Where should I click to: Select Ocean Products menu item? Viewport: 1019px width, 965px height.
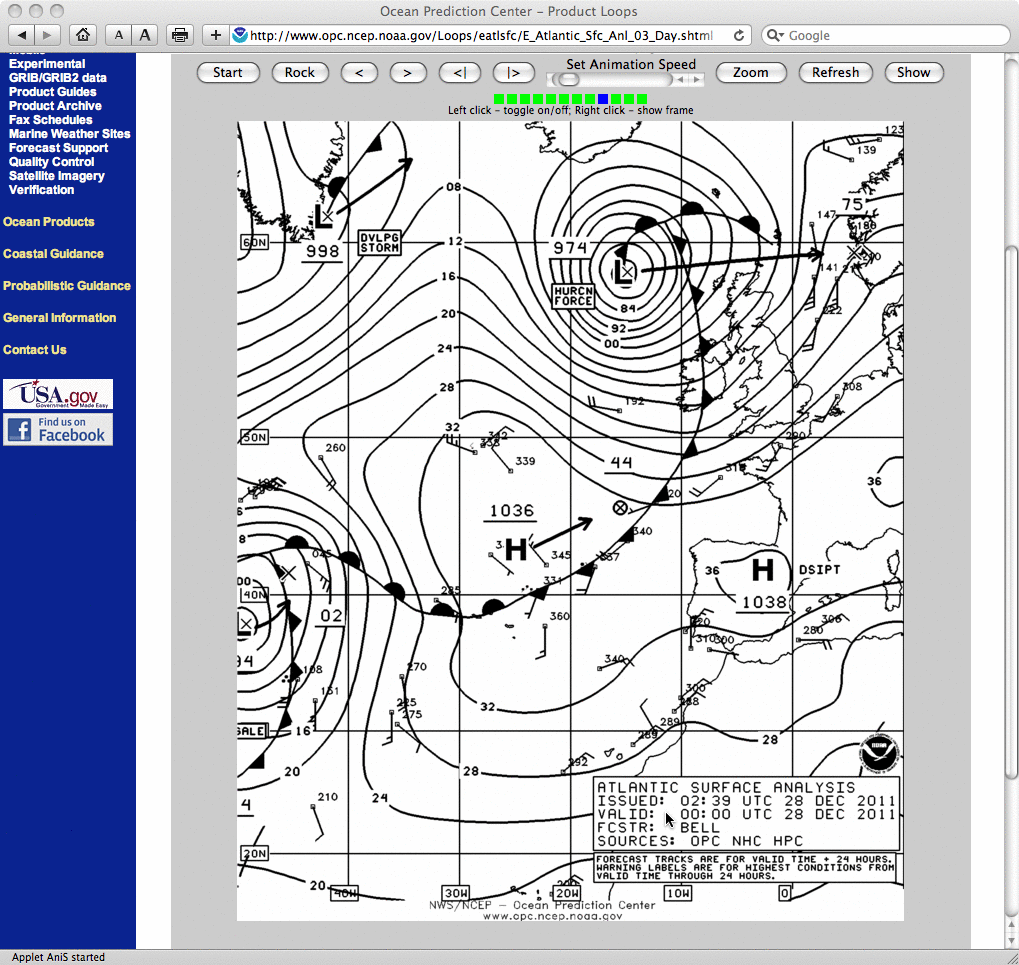[x=49, y=222]
